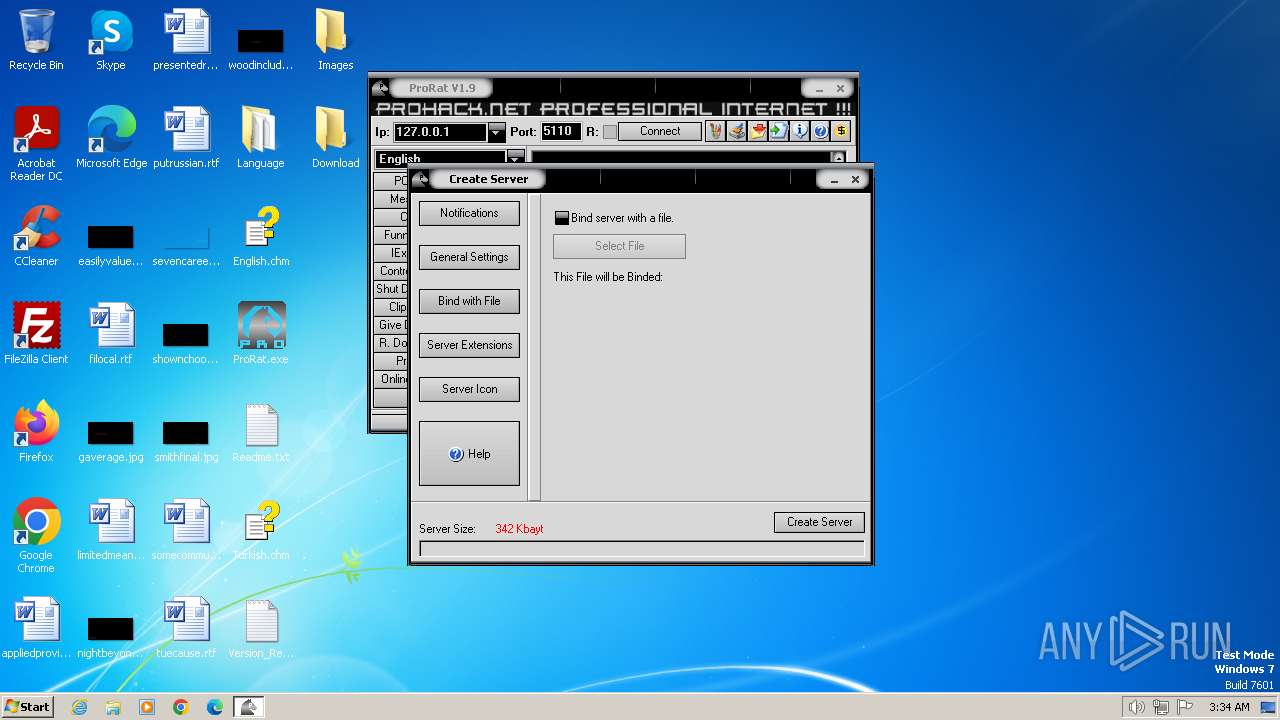This screenshot has height=720, width=1280.
Task: Click the Action Center flag tray icon
Action: coord(1185,707)
